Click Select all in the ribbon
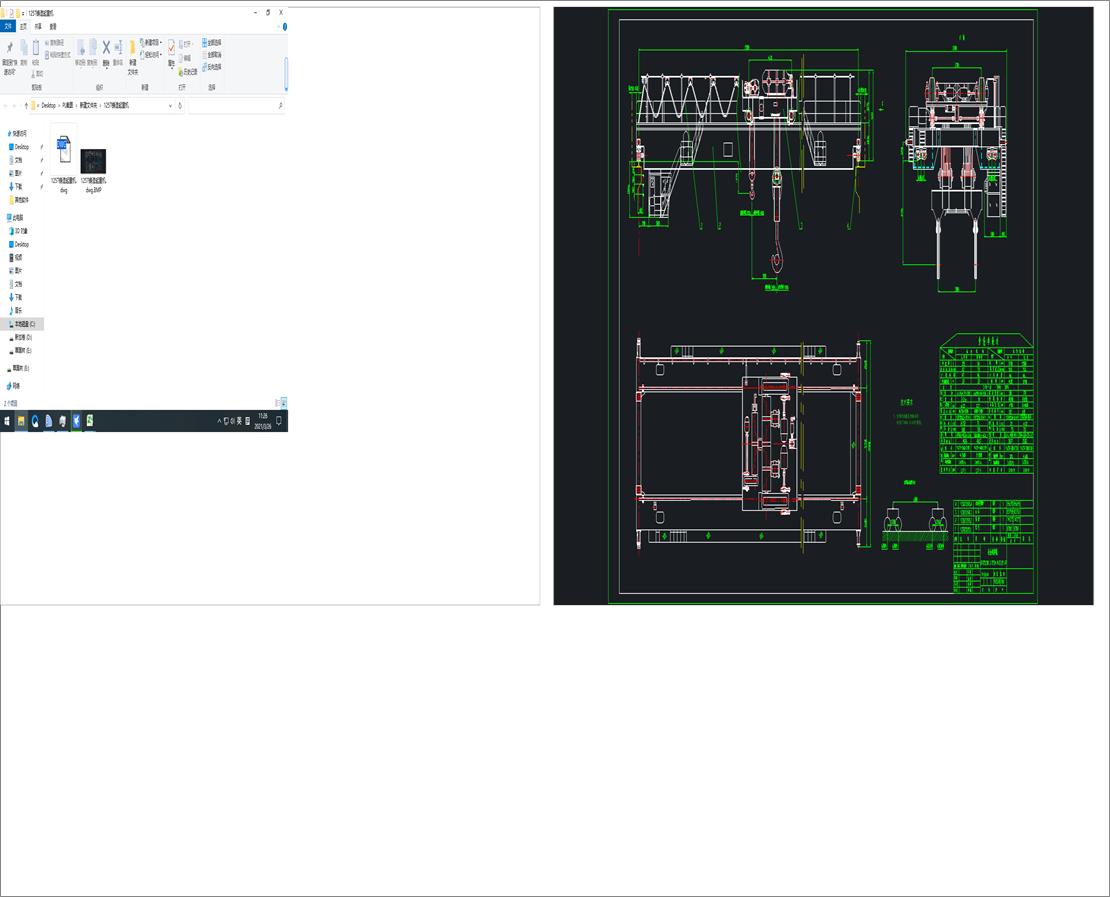The image size is (1110, 897). (x=212, y=42)
